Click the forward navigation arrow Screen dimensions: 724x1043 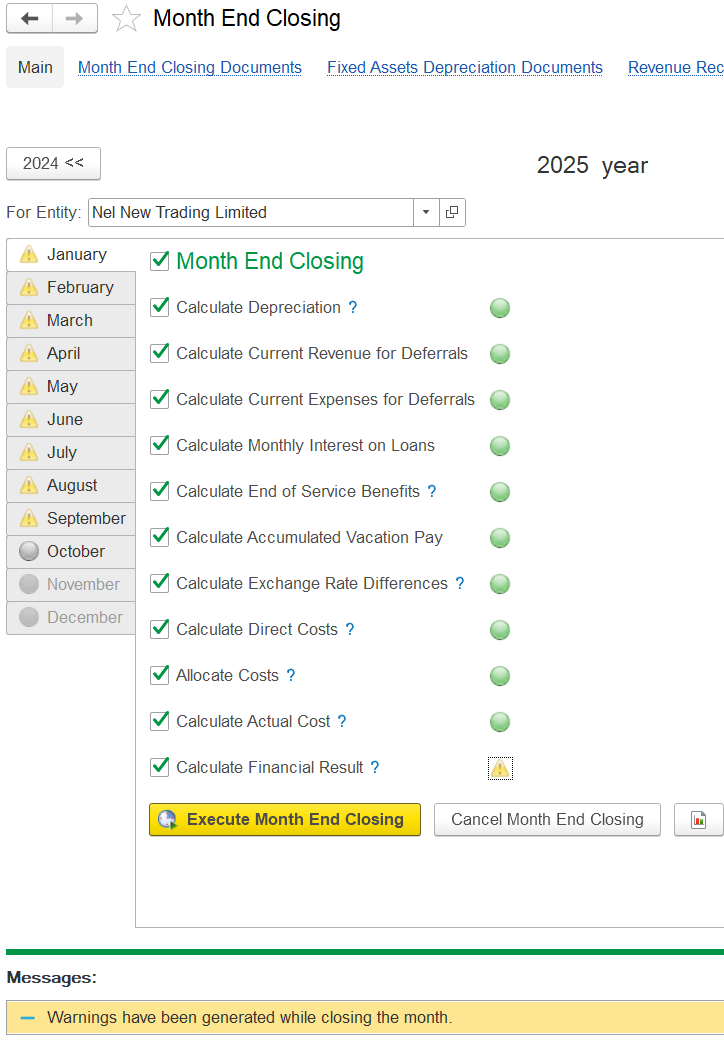(75, 18)
